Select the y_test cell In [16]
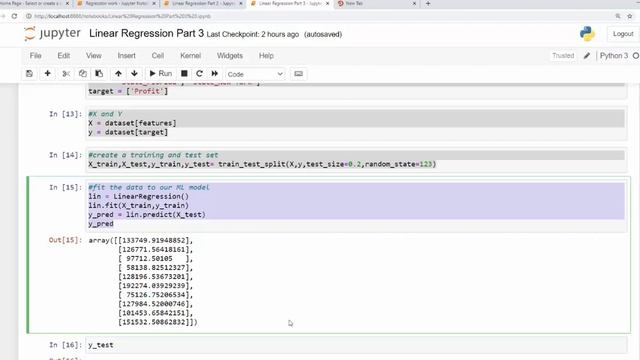 coord(355,345)
